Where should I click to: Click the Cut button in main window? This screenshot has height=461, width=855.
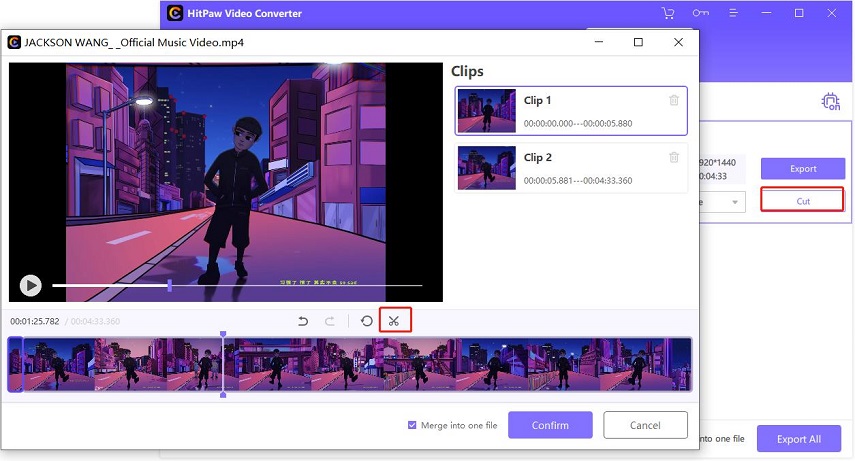pyautogui.click(x=803, y=201)
